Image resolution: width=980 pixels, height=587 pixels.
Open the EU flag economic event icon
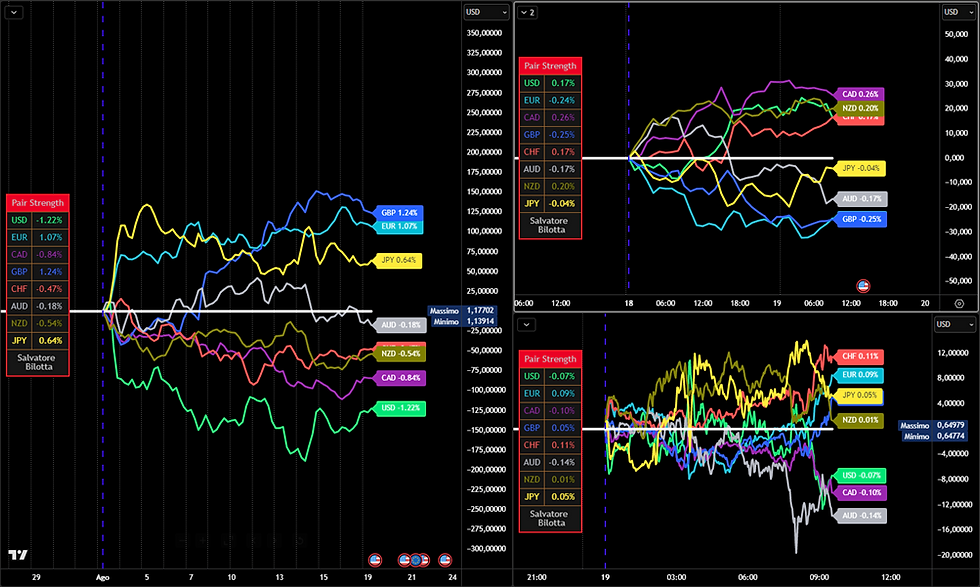click(x=415, y=560)
